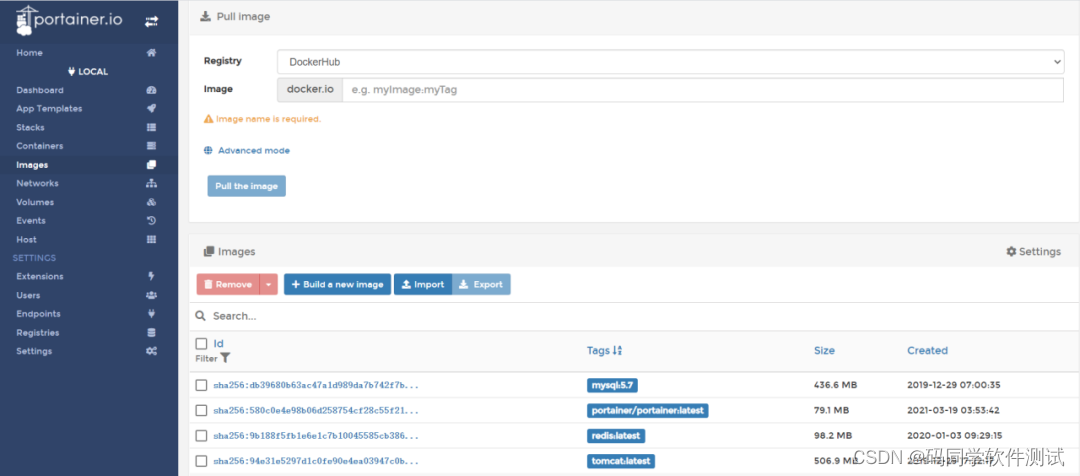This screenshot has height=476, width=1080.
Task: Click the Pull image download icon
Action: (205, 17)
